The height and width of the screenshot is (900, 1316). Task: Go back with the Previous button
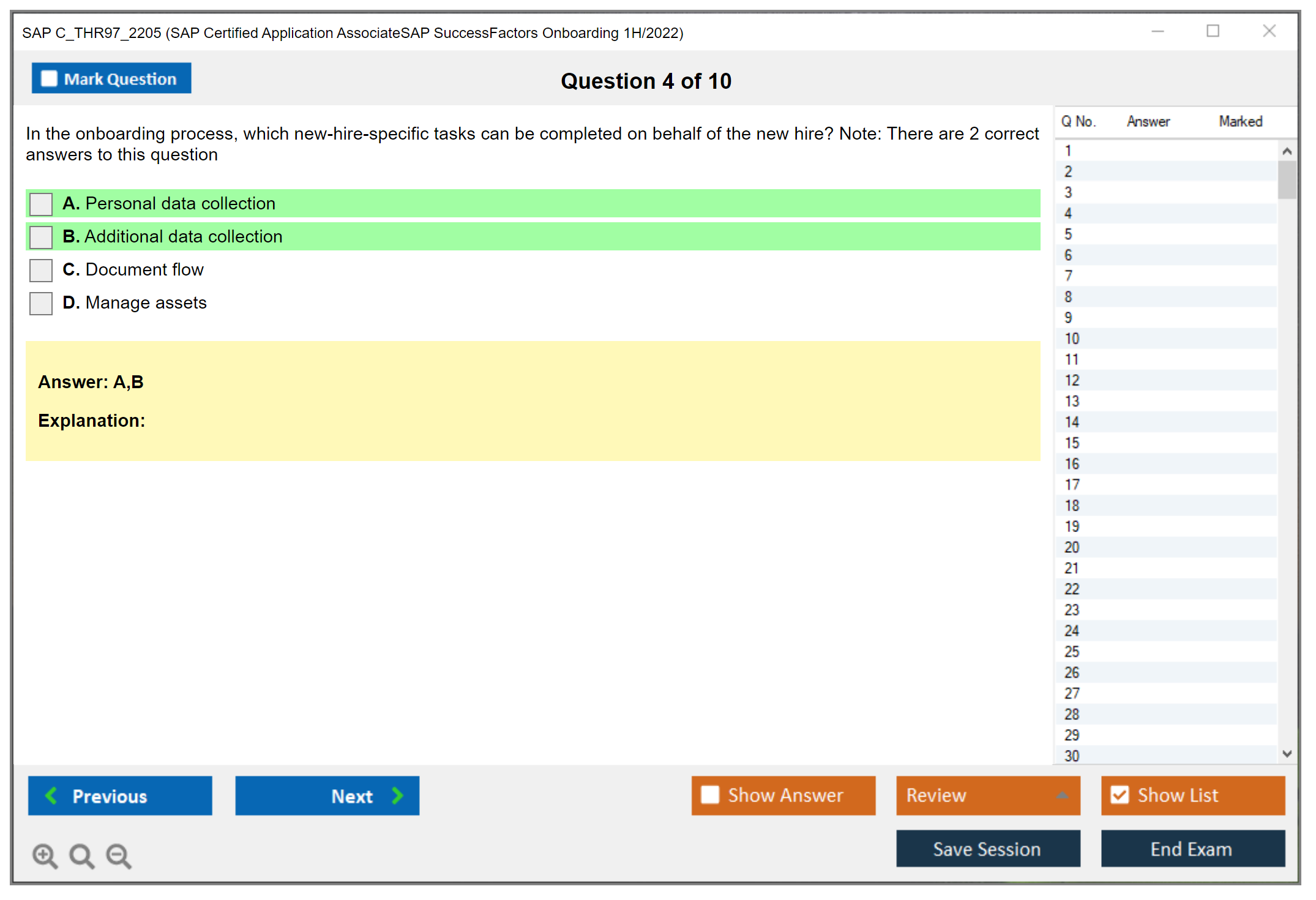tap(120, 795)
